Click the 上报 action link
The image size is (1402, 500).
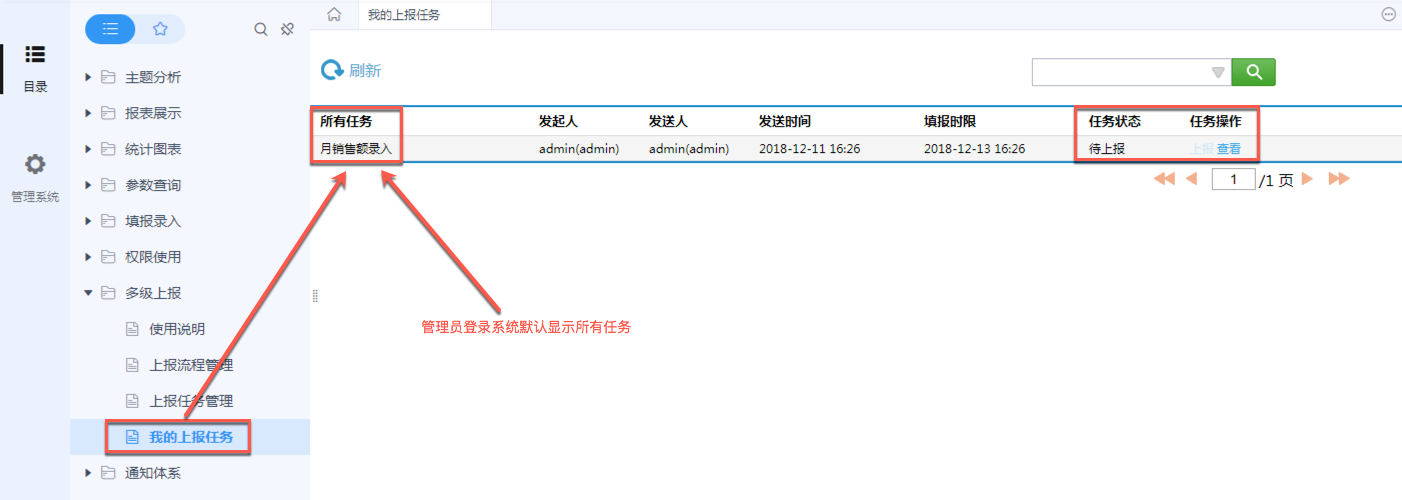point(1201,149)
